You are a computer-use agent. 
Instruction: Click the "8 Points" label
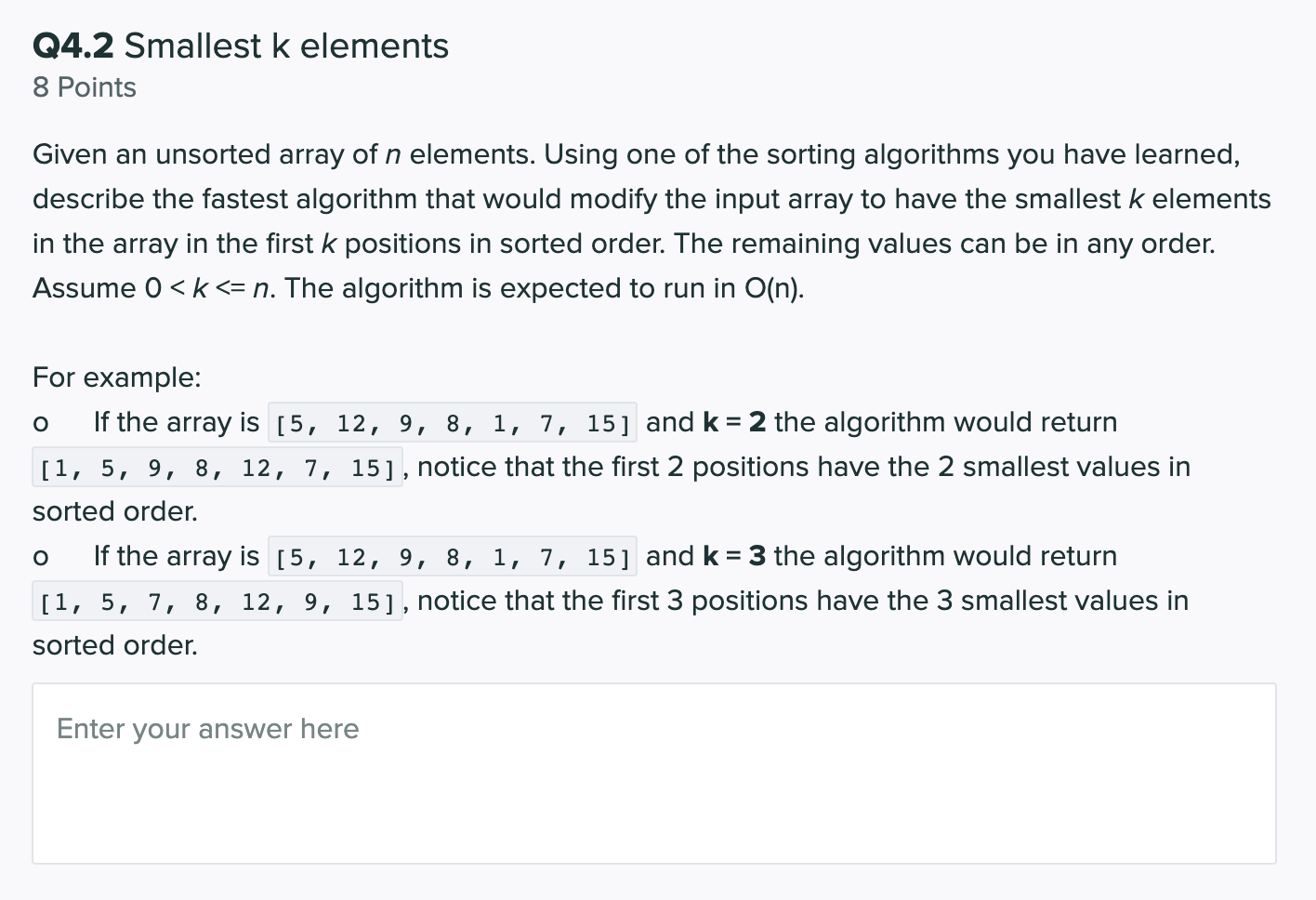(85, 87)
